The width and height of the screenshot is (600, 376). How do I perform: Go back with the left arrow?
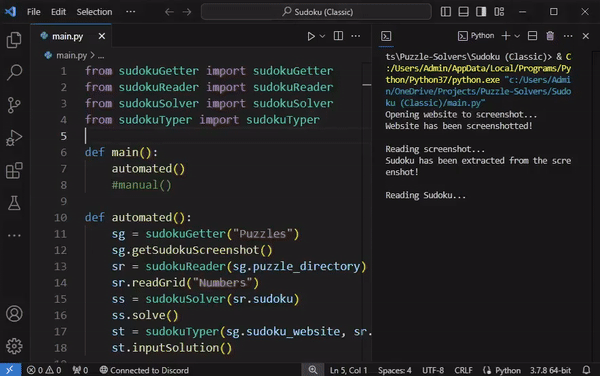point(169,12)
